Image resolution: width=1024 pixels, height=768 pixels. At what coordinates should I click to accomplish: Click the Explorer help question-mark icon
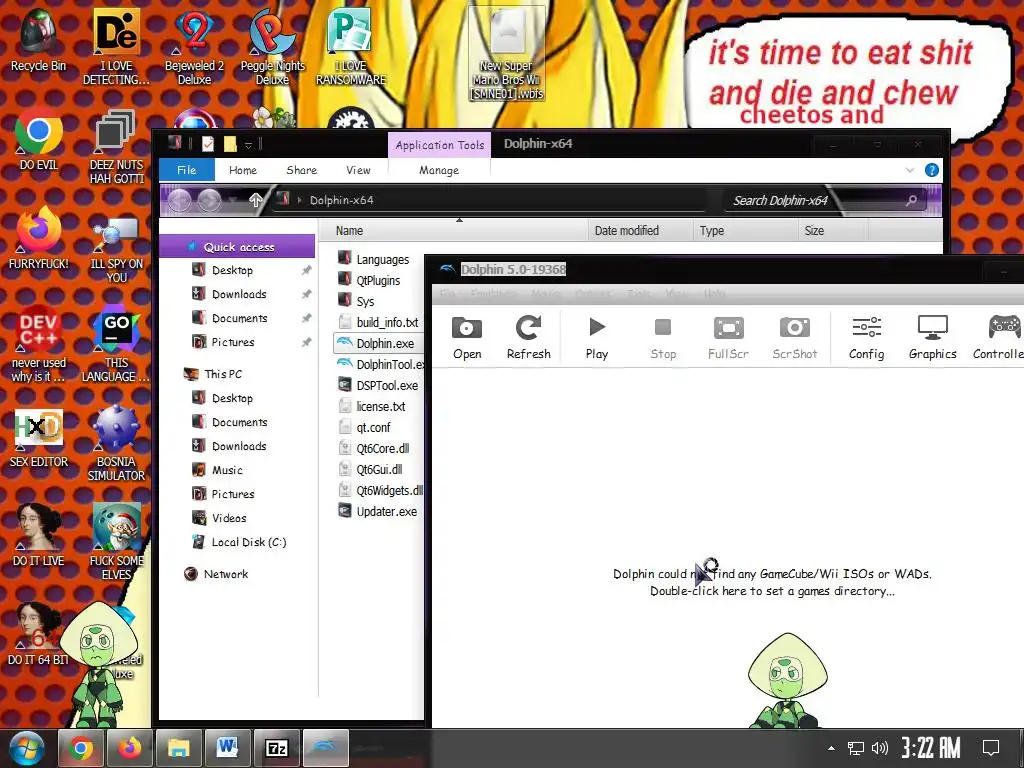[x=931, y=170]
